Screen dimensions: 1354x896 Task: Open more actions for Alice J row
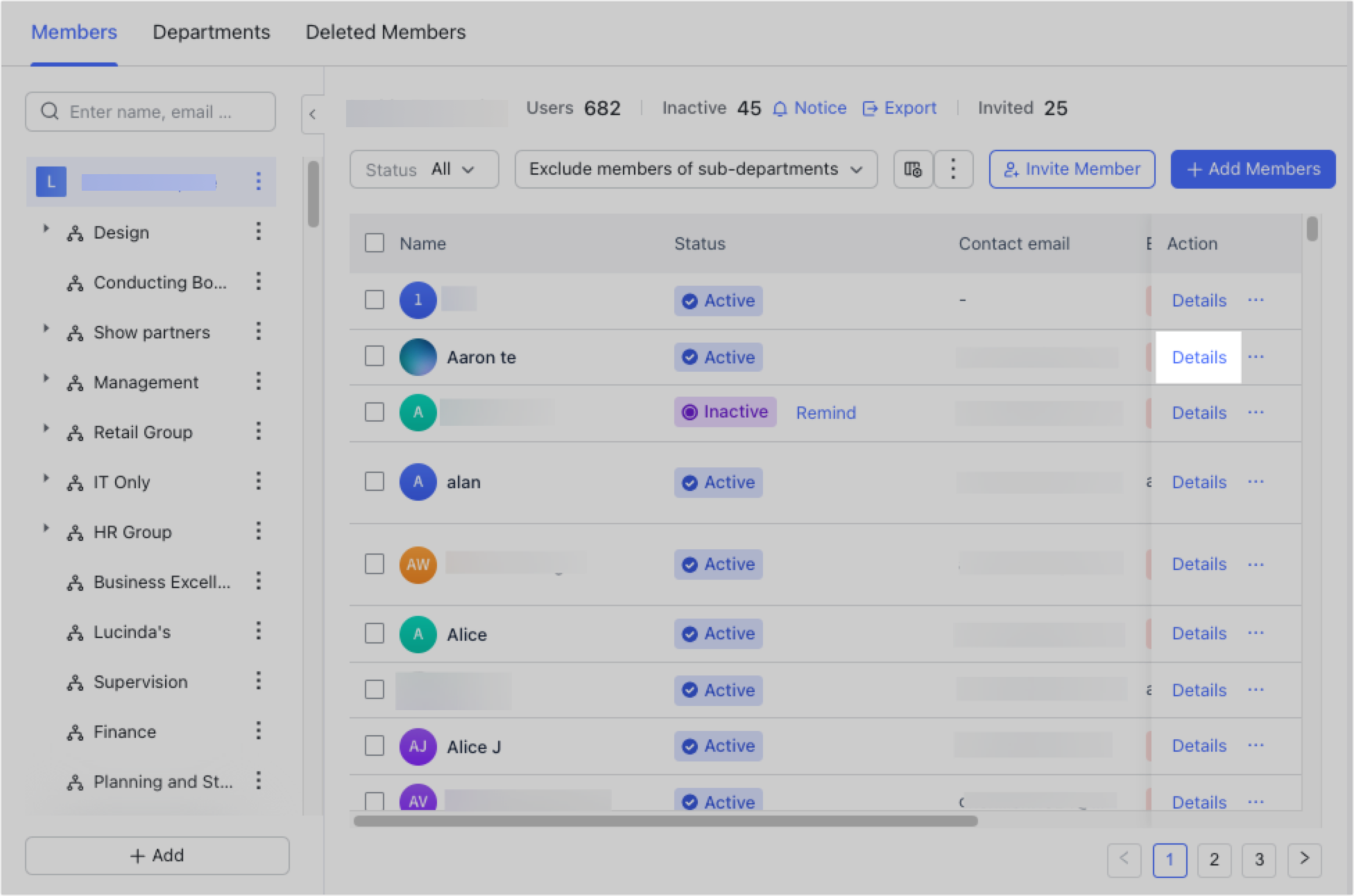(x=1256, y=745)
